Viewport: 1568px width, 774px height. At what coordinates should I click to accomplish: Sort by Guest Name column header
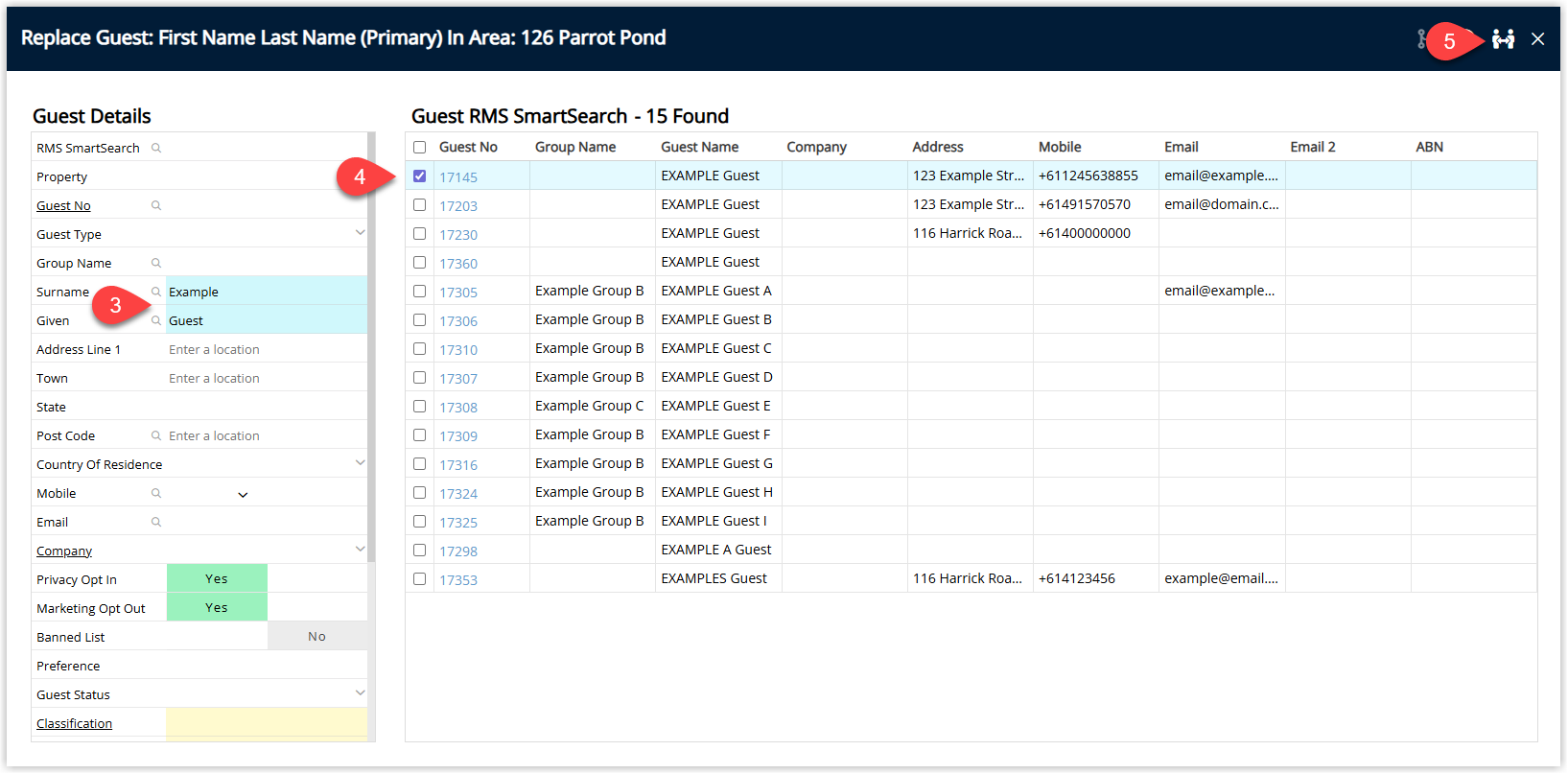[x=699, y=147]
